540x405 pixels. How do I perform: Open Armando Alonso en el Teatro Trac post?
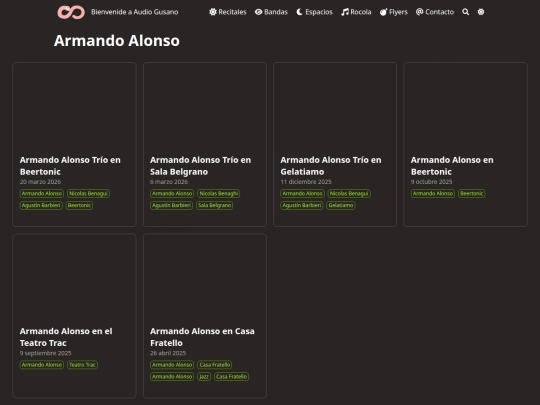[66, 337]
